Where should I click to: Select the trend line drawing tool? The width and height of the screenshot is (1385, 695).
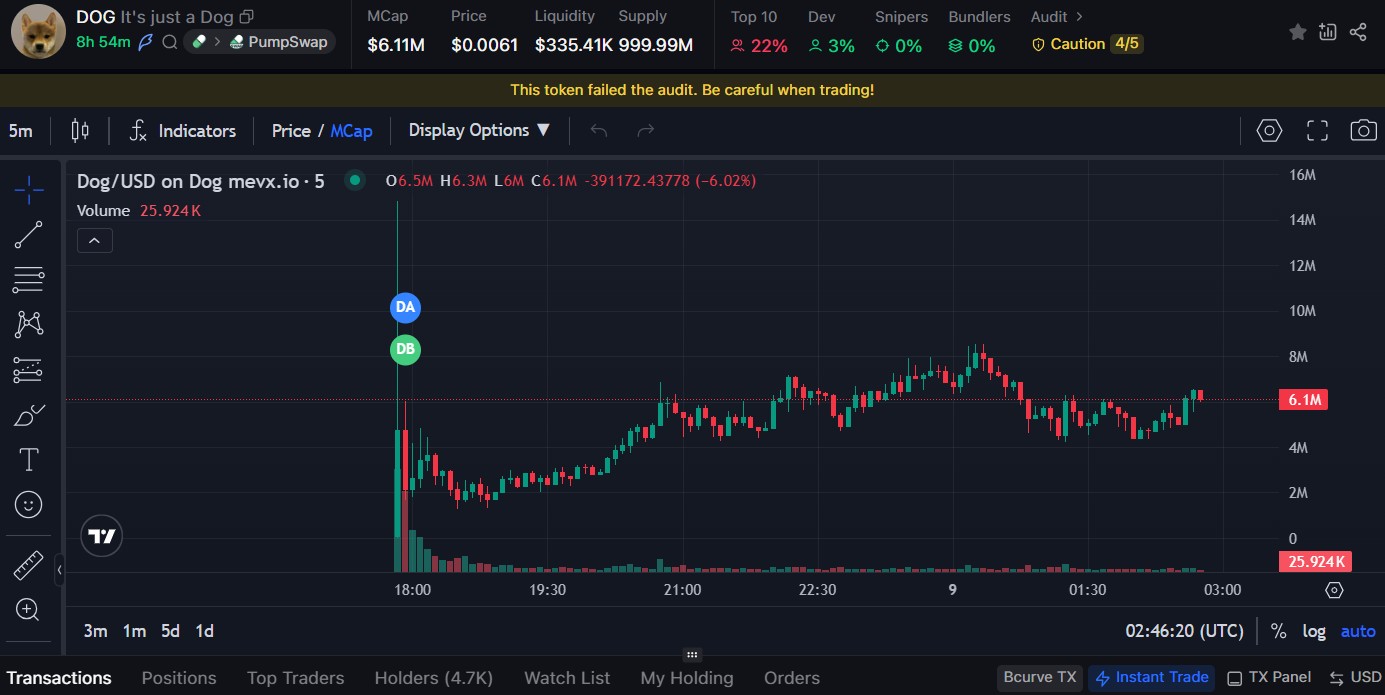[29, 235]
